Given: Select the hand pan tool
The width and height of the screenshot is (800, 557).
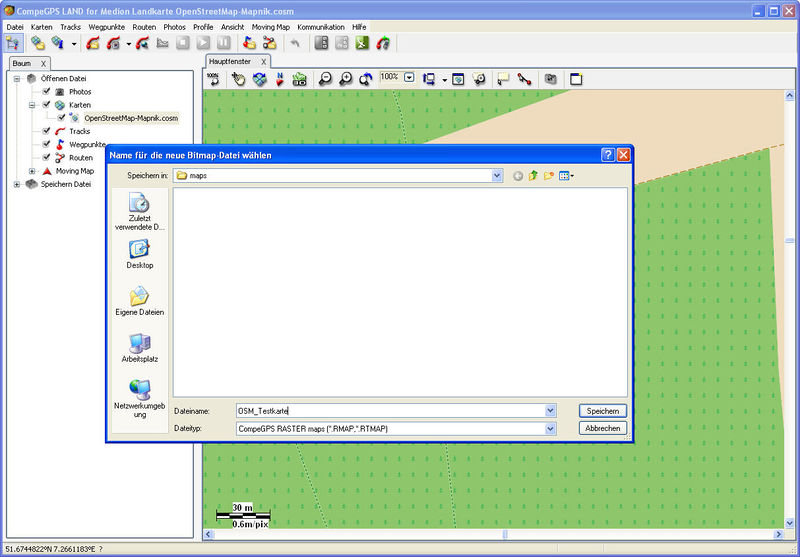Looking at the screenshot, I should [x=238, y=79].
